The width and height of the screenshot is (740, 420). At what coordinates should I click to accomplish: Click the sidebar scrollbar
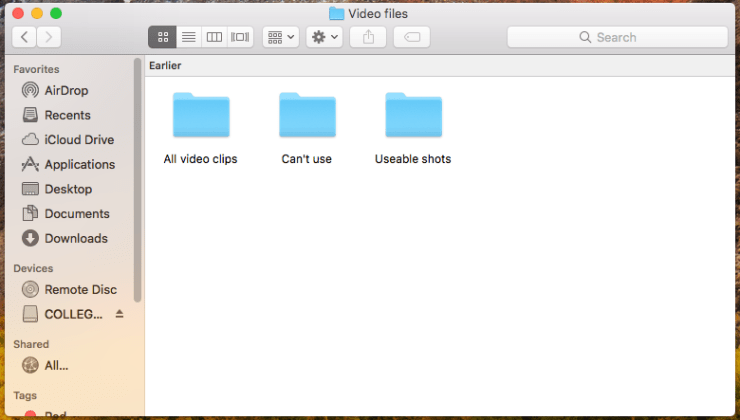(138, 180)
